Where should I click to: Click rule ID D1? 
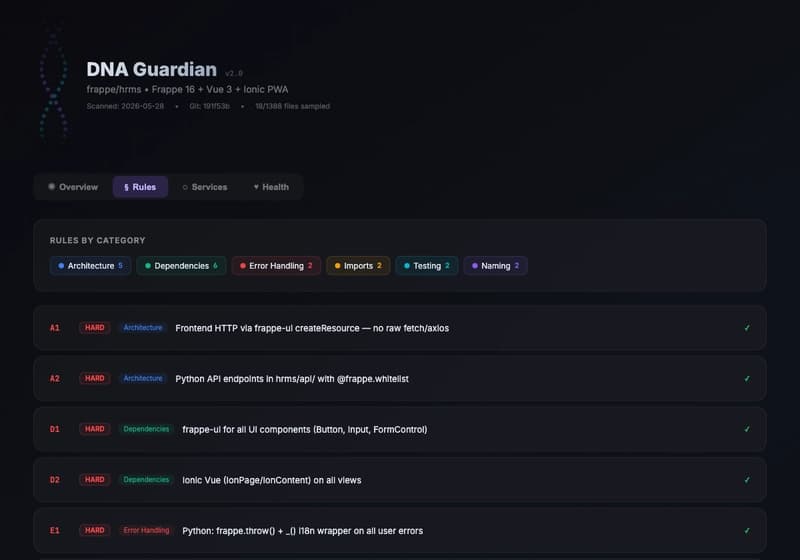point(55,429)
